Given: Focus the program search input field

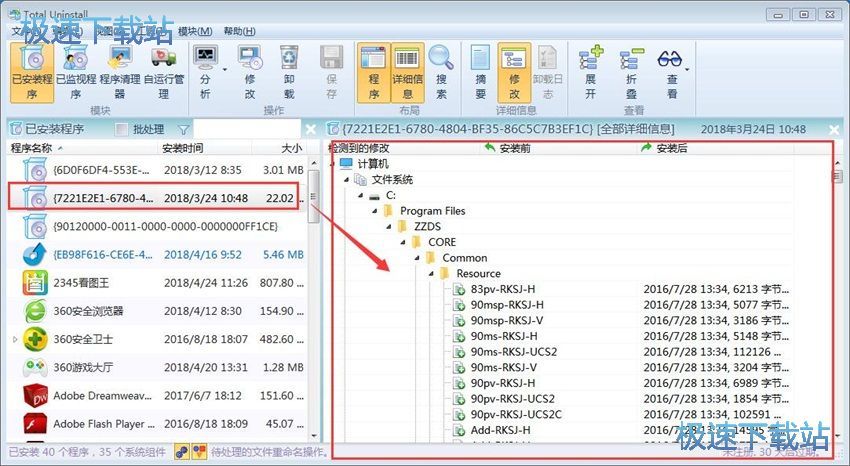Looking at the screenshot, I should pos(247,129).
